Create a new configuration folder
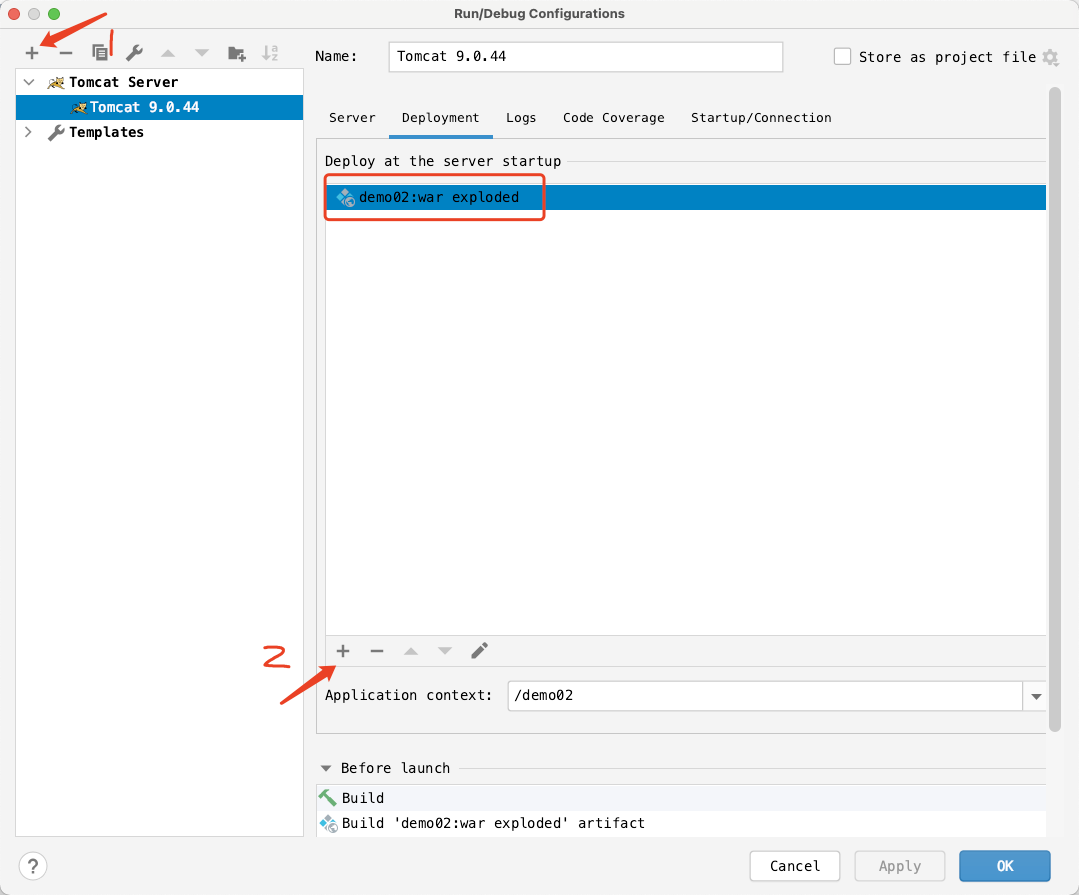 (237, 53)
